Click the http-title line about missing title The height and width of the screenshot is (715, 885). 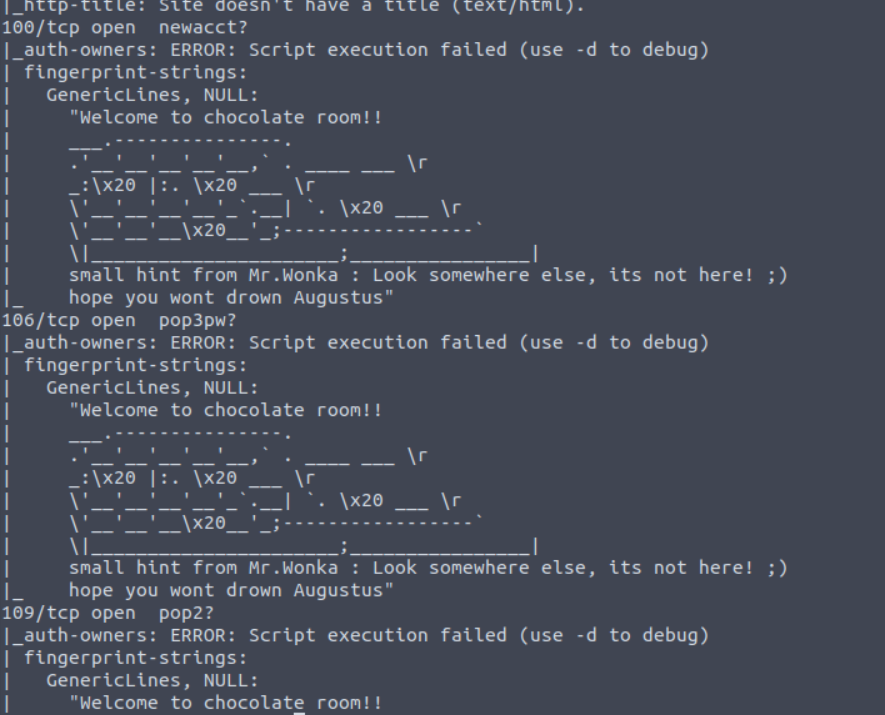click(293, 6)
